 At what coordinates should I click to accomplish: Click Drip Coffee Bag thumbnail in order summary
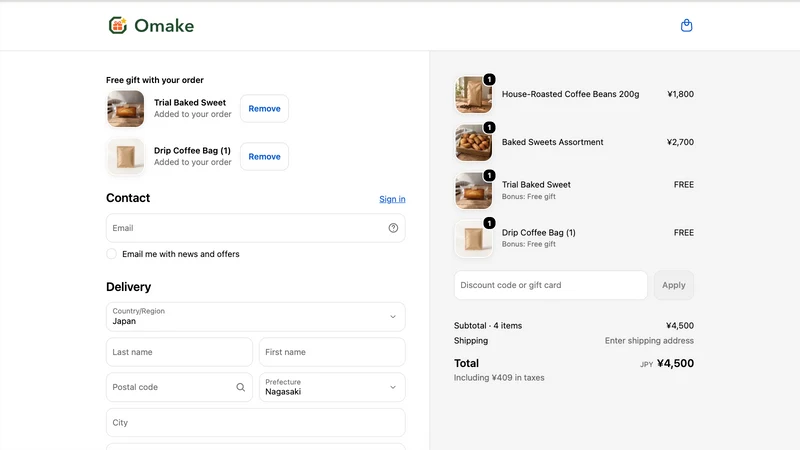point(473,238)
